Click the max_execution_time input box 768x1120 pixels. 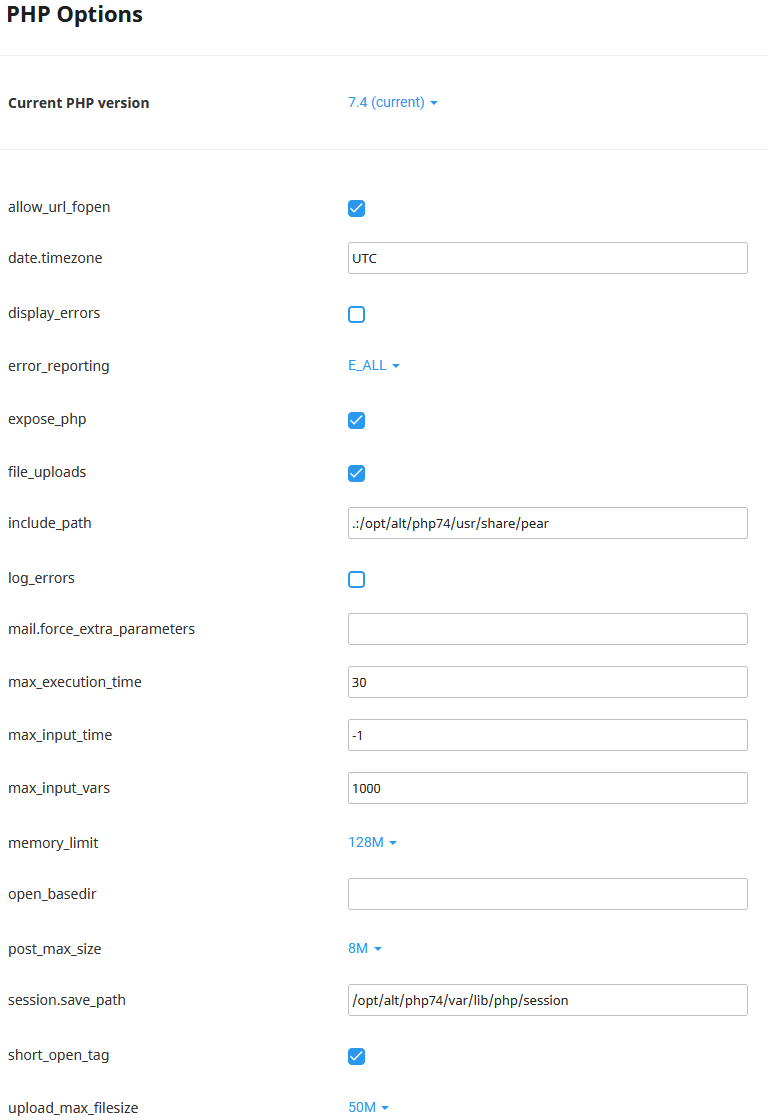[x=547, y=682]
